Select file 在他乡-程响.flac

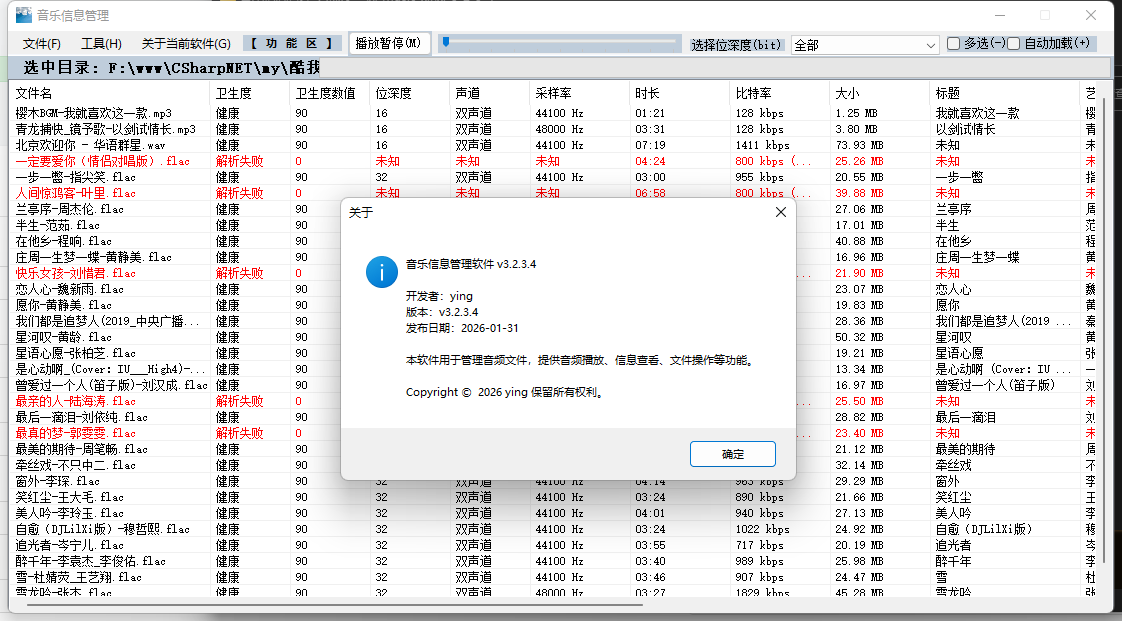[64, 241]
